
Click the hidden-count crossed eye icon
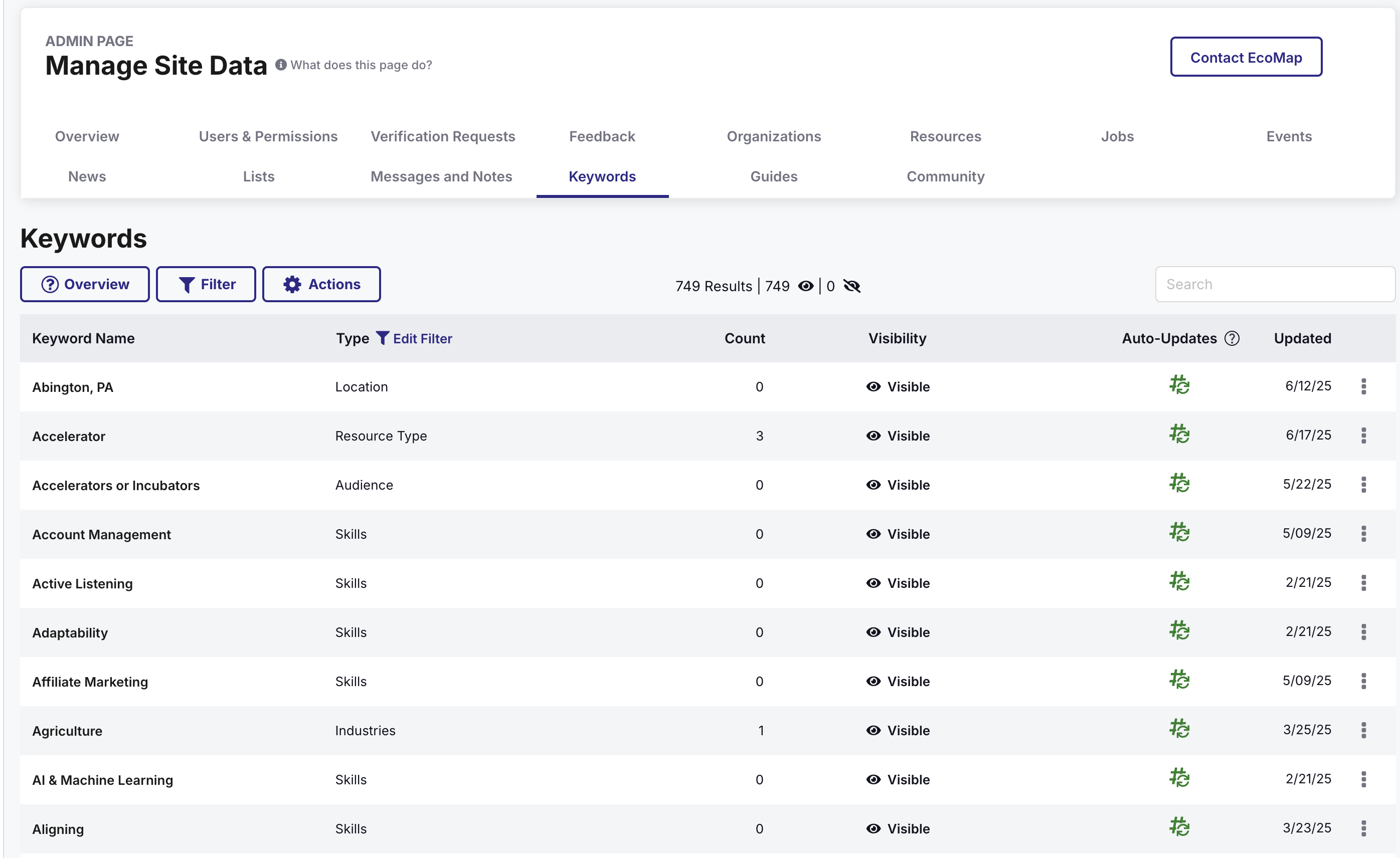point(852,286)
